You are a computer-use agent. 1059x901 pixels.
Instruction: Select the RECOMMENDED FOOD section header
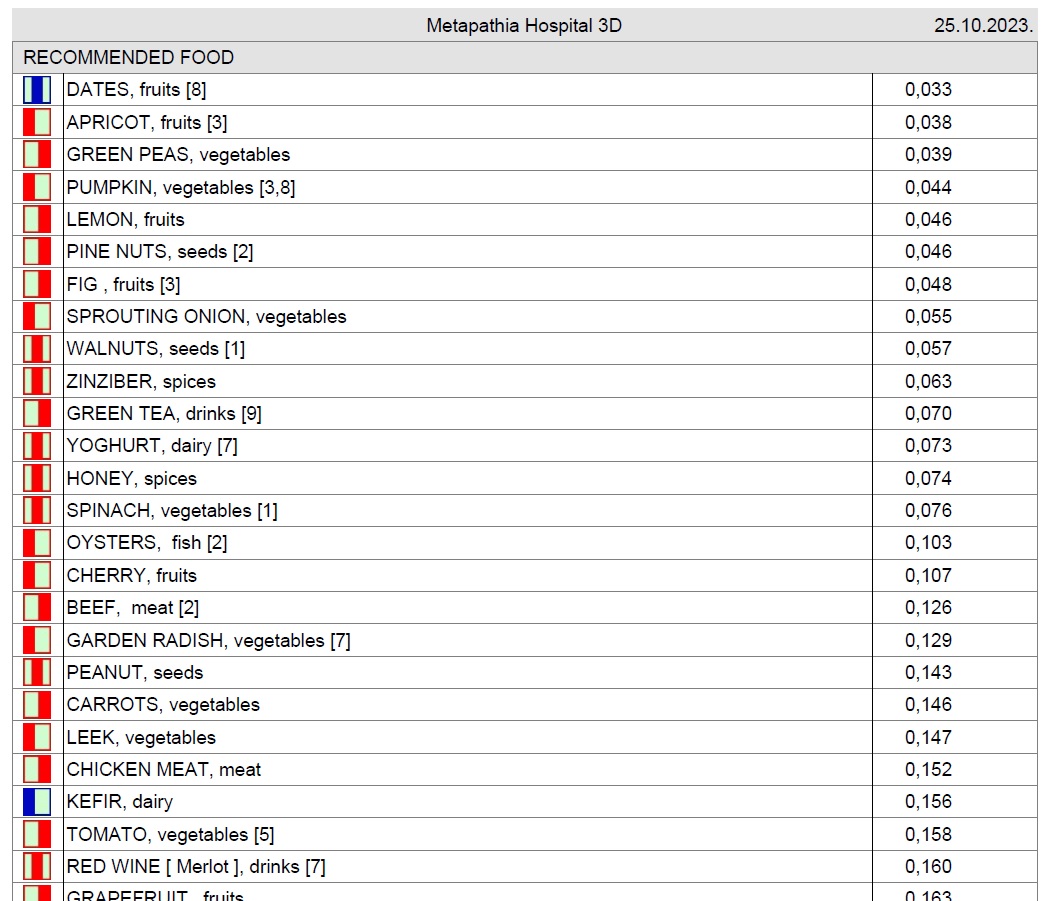point(128,58)
